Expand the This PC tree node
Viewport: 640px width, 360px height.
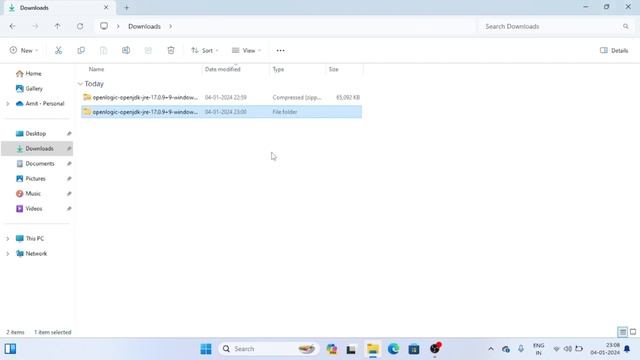click(8, 239)
